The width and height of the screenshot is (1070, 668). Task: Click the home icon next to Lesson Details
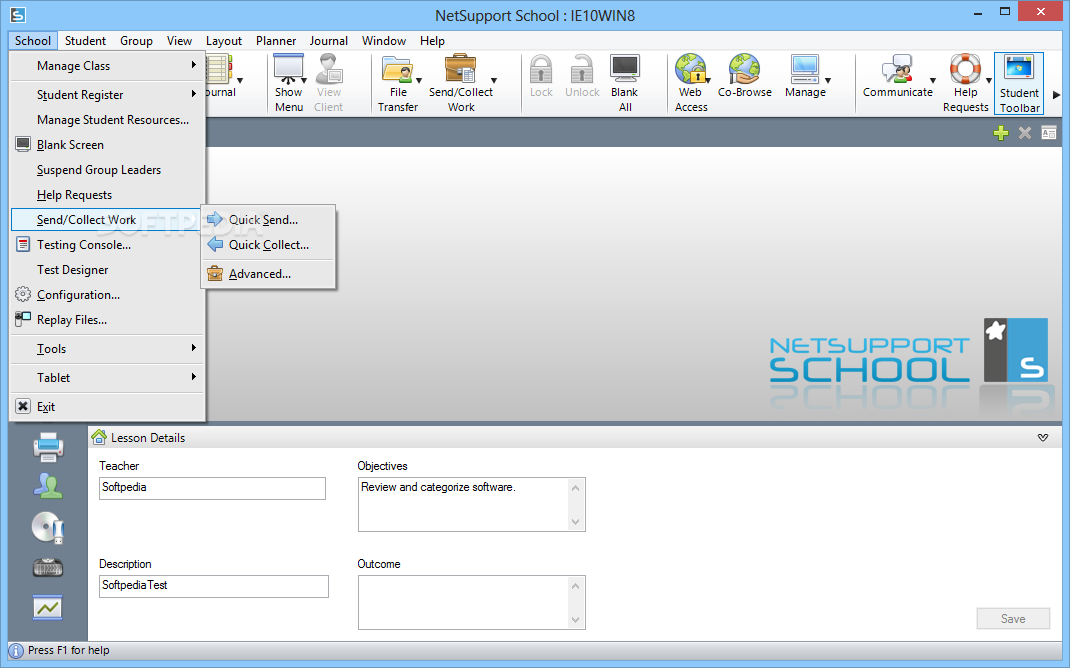(x=99, y=437)
